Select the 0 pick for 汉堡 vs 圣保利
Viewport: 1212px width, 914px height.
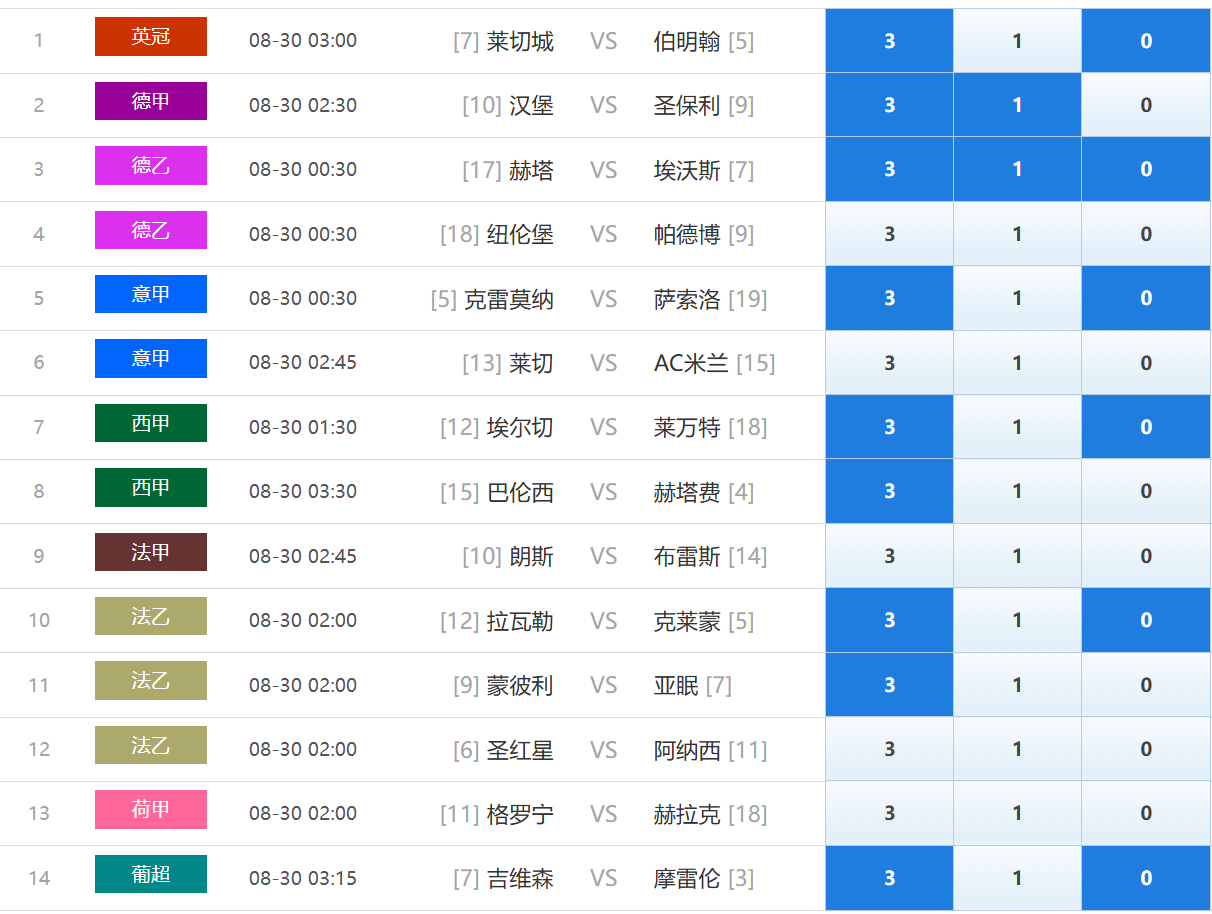pyautogui.click(x=1146, y=105)
